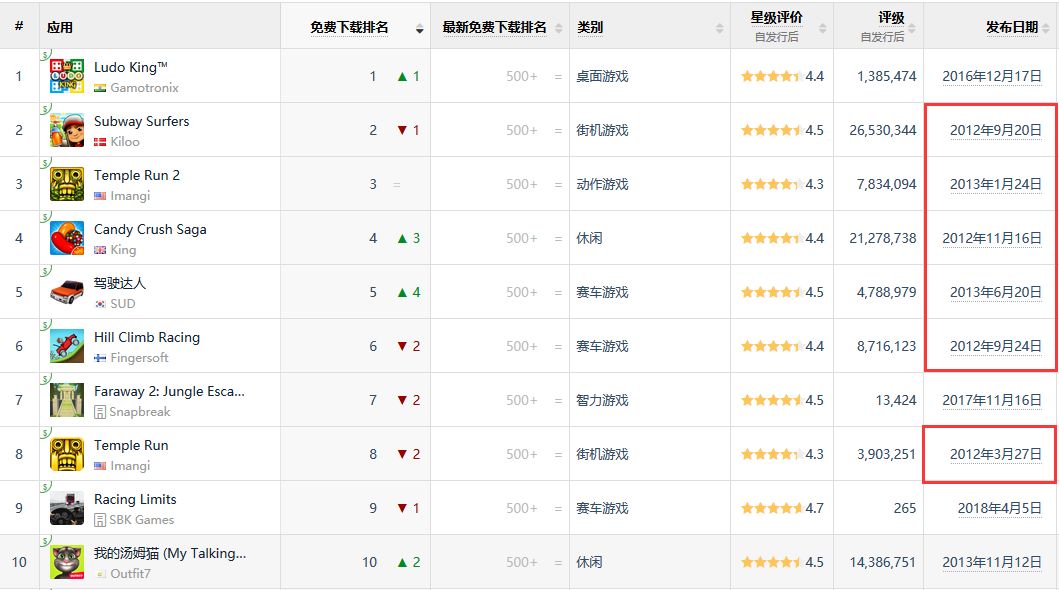Open the Ludo King™ app link

click(x=130, y=67)
